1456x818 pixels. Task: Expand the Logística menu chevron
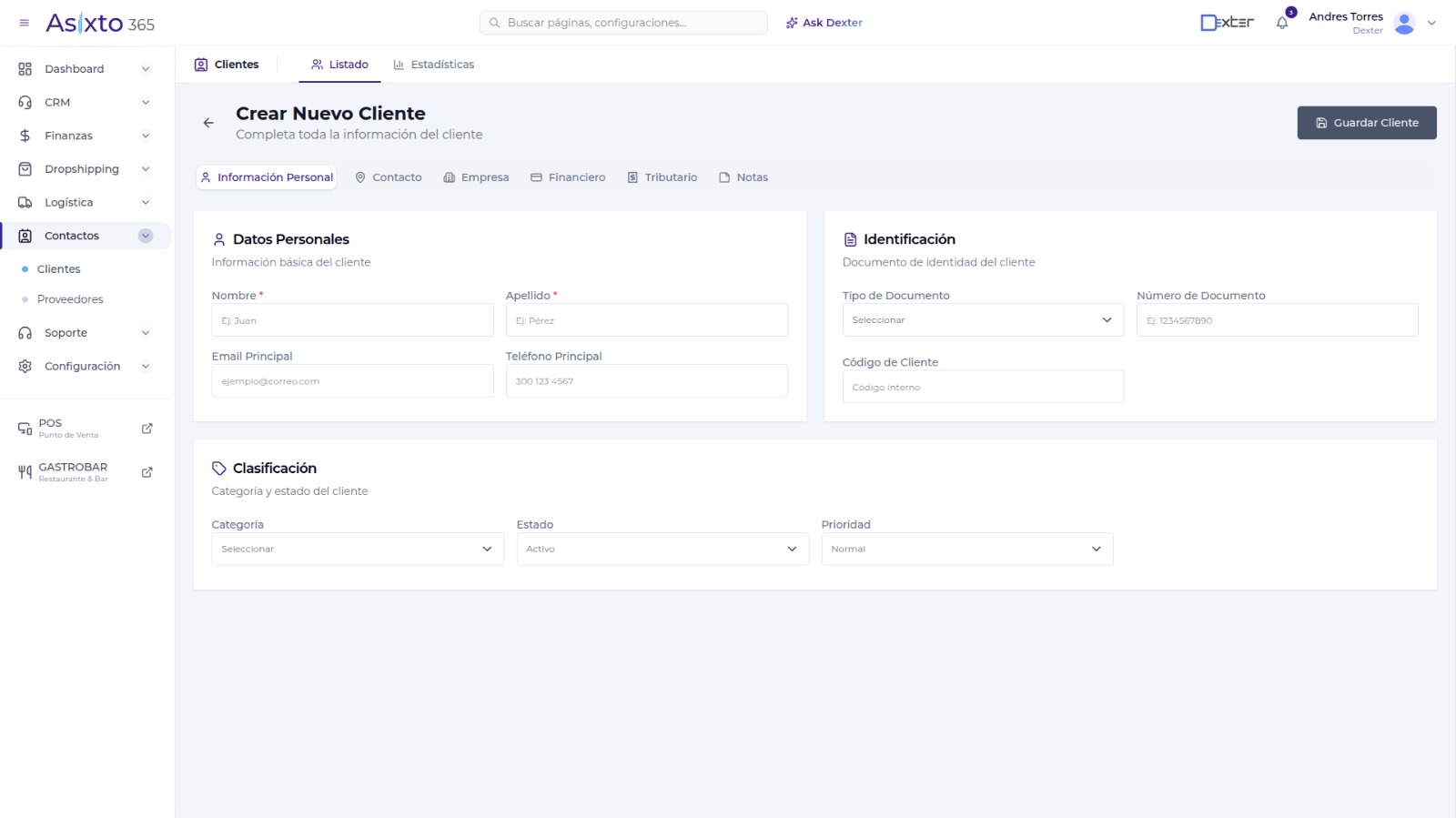146,203
